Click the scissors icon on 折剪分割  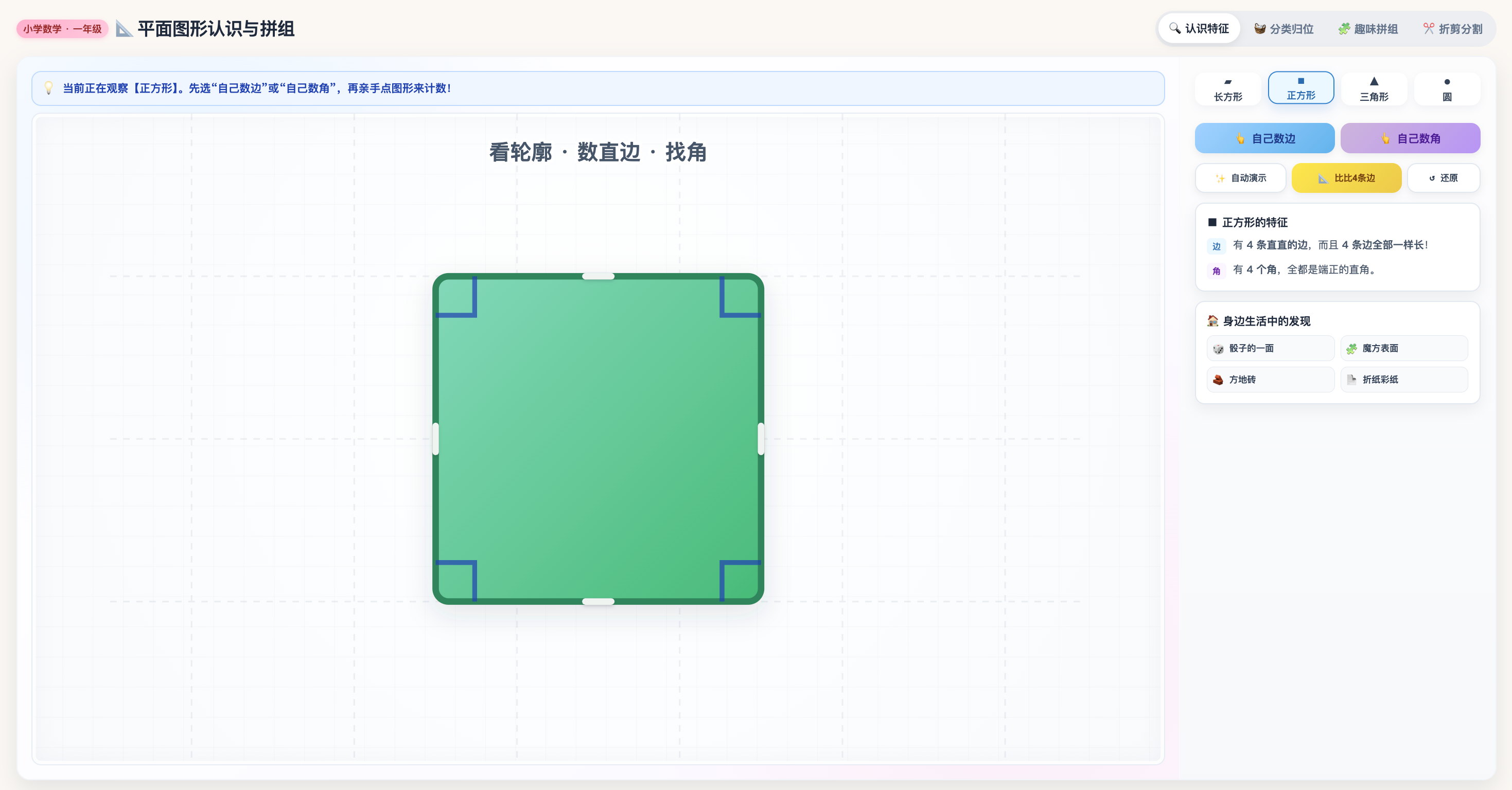click(1429, 28)
